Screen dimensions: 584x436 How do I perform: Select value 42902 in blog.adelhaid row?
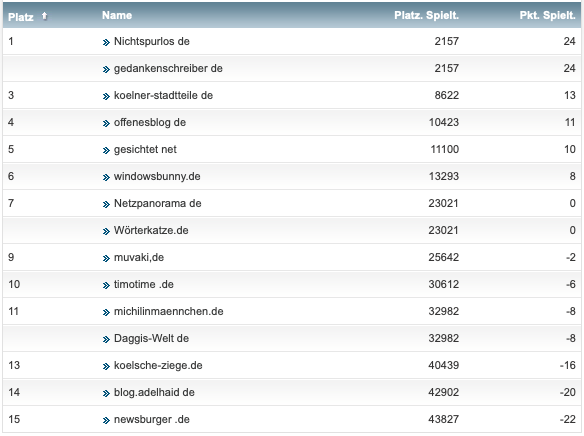point(444,392)
